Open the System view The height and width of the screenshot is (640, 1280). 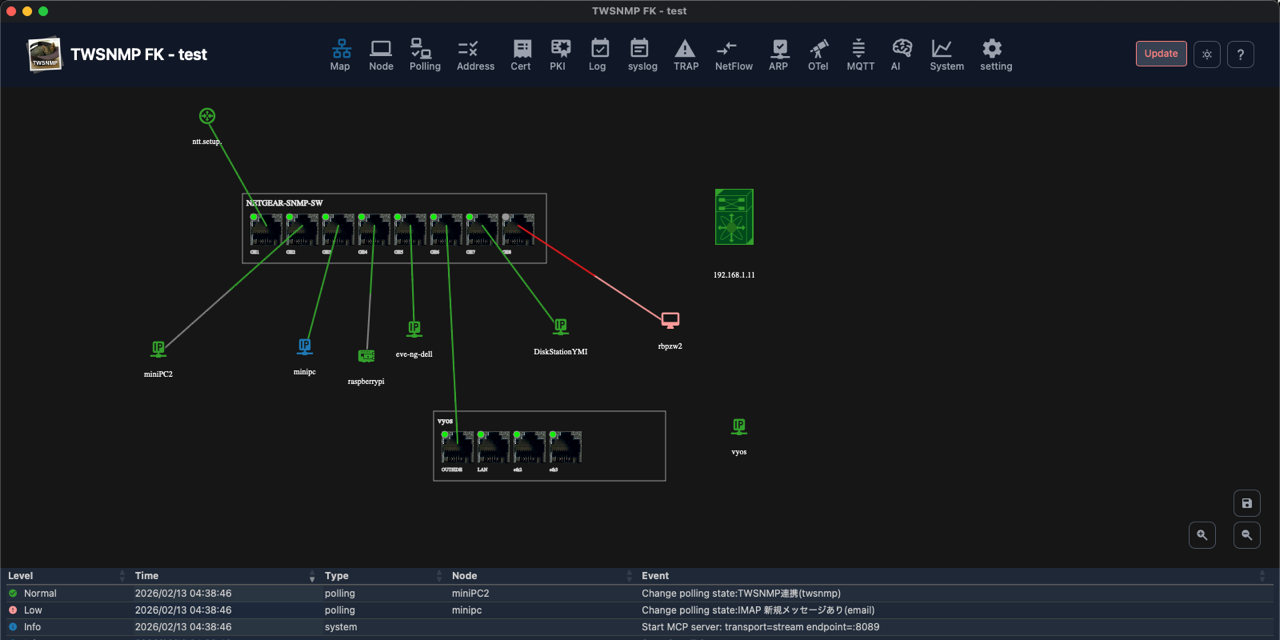coord(945,54)
